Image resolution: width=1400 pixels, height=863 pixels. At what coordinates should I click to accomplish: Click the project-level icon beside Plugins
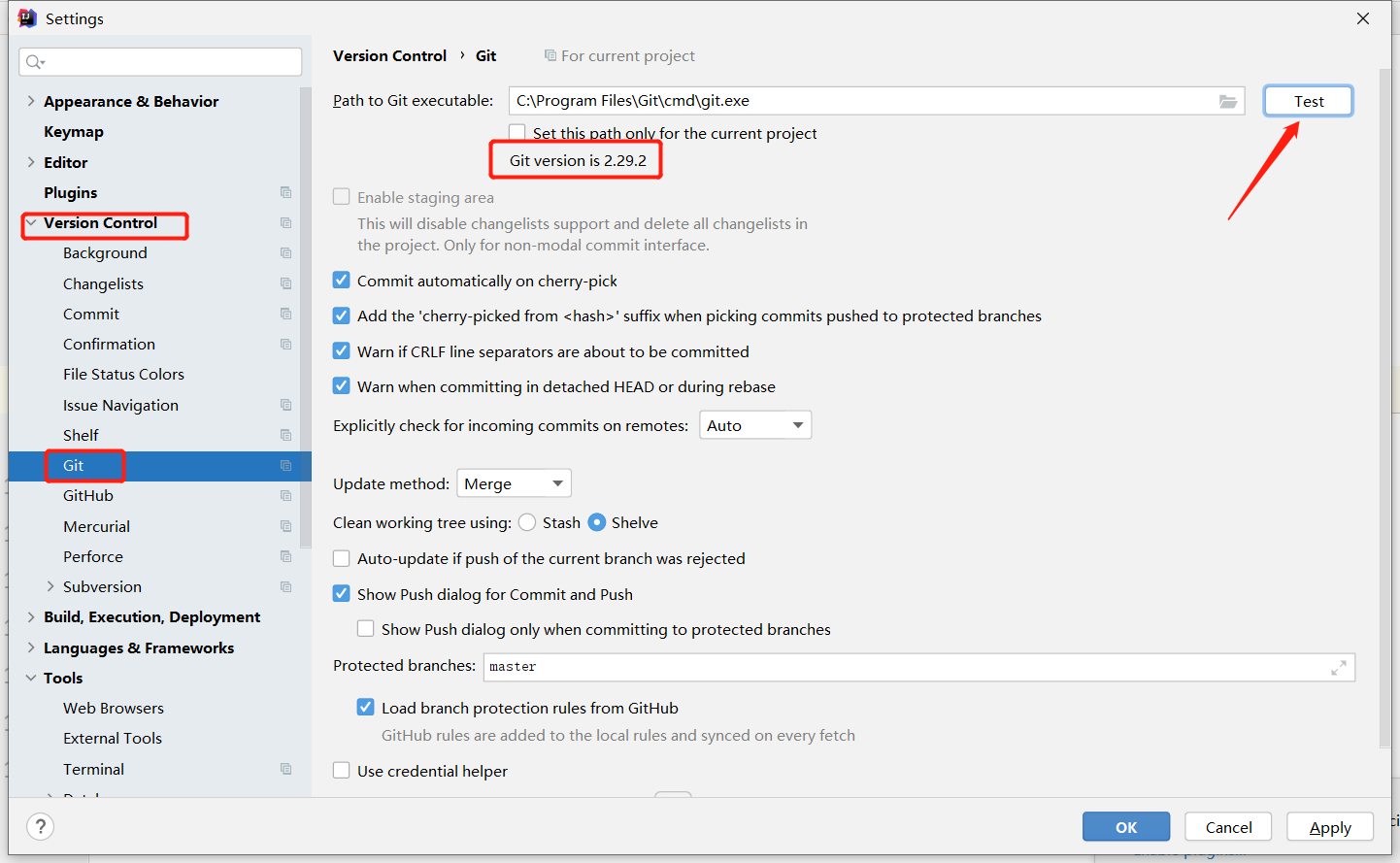coord(285,192)
